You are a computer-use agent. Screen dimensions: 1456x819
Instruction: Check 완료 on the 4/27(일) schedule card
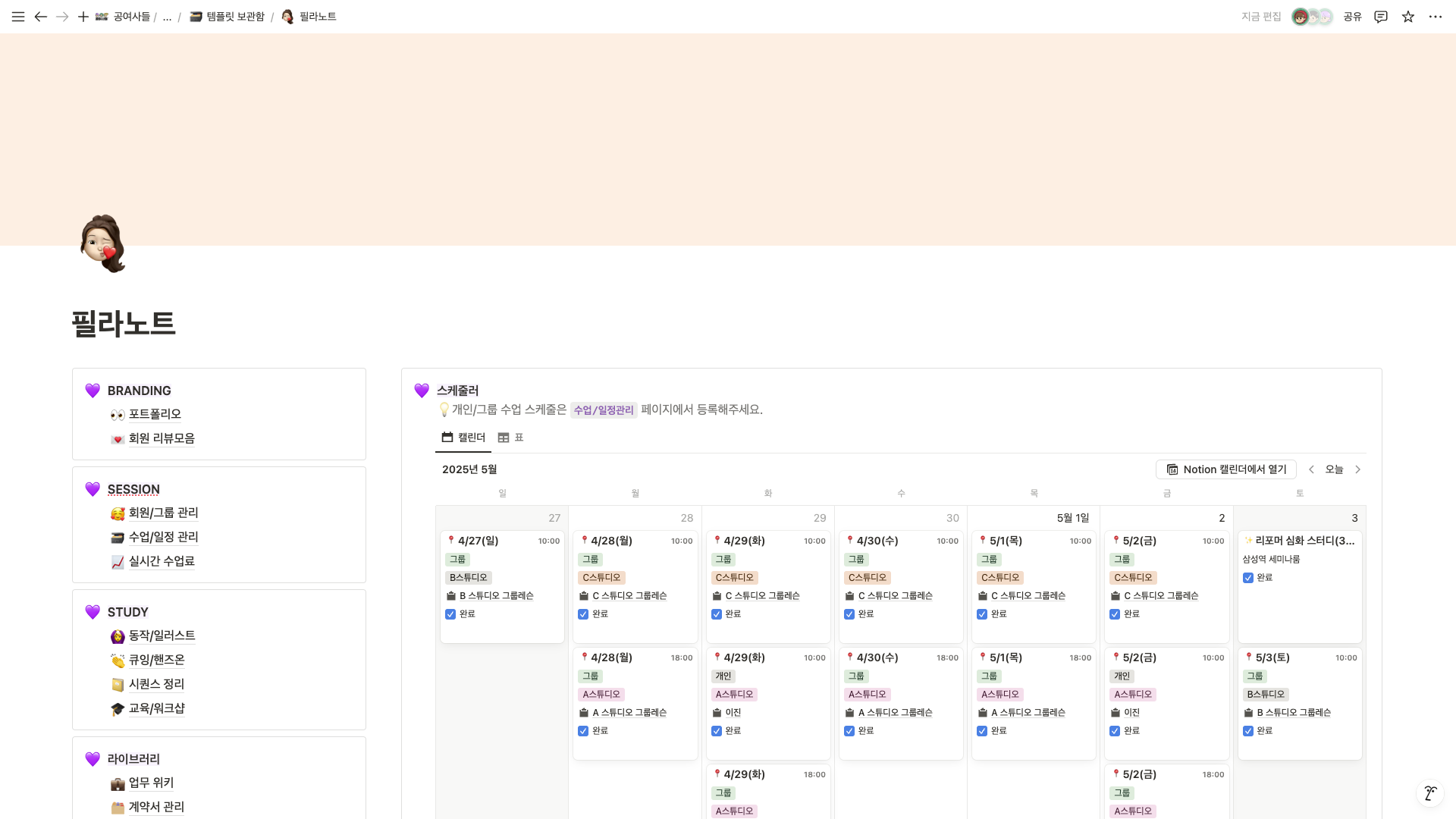pyautogui.click(x=450, y=614)
